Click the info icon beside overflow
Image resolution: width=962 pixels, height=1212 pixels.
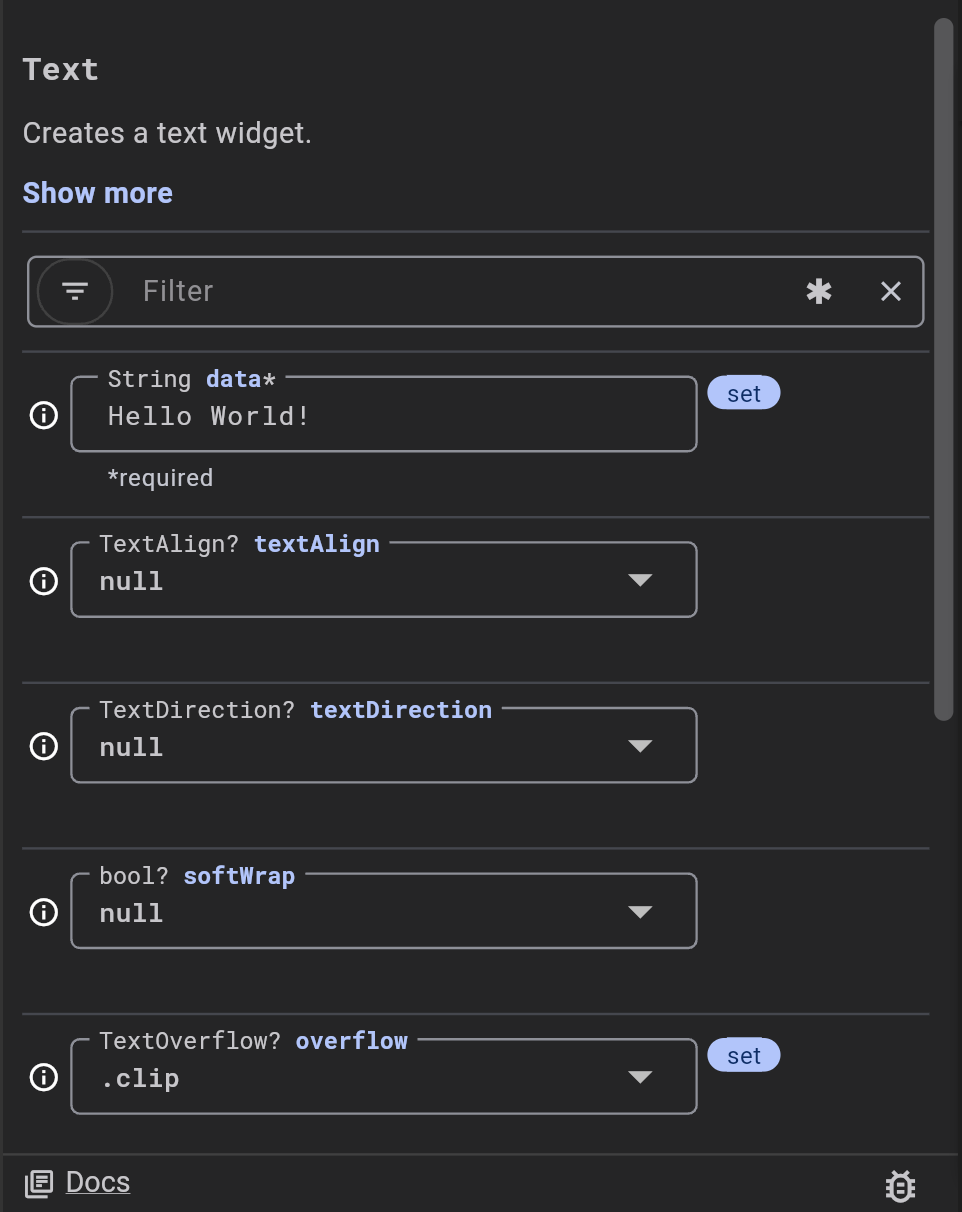43,1077
